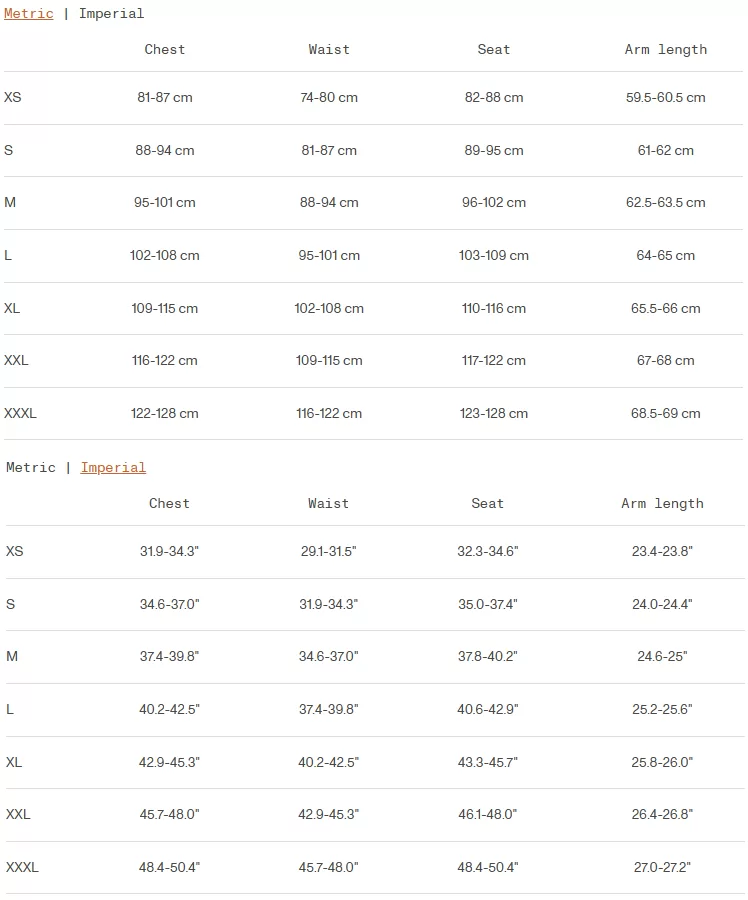Click the Seat column header in imperial table
The image size is (748, 900).
(487, 503)
